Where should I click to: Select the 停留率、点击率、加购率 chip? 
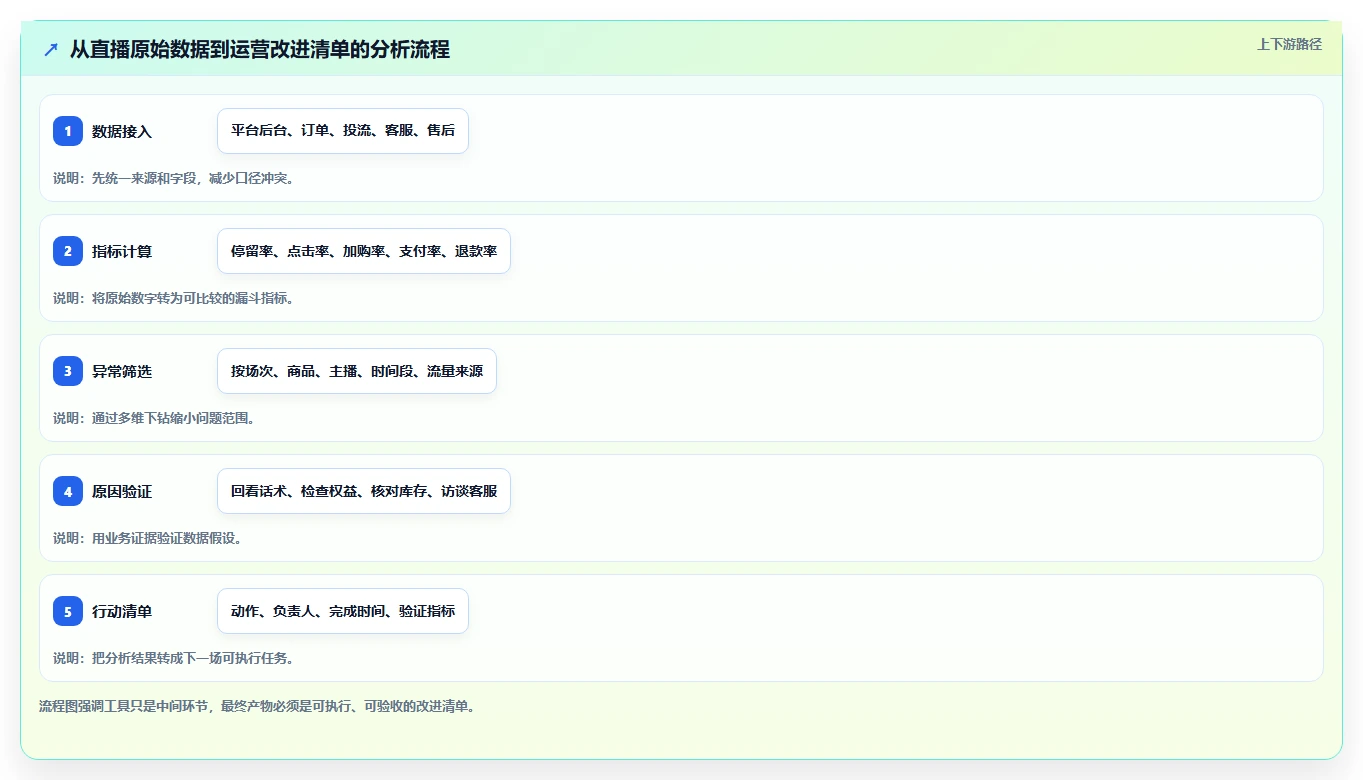364,251
